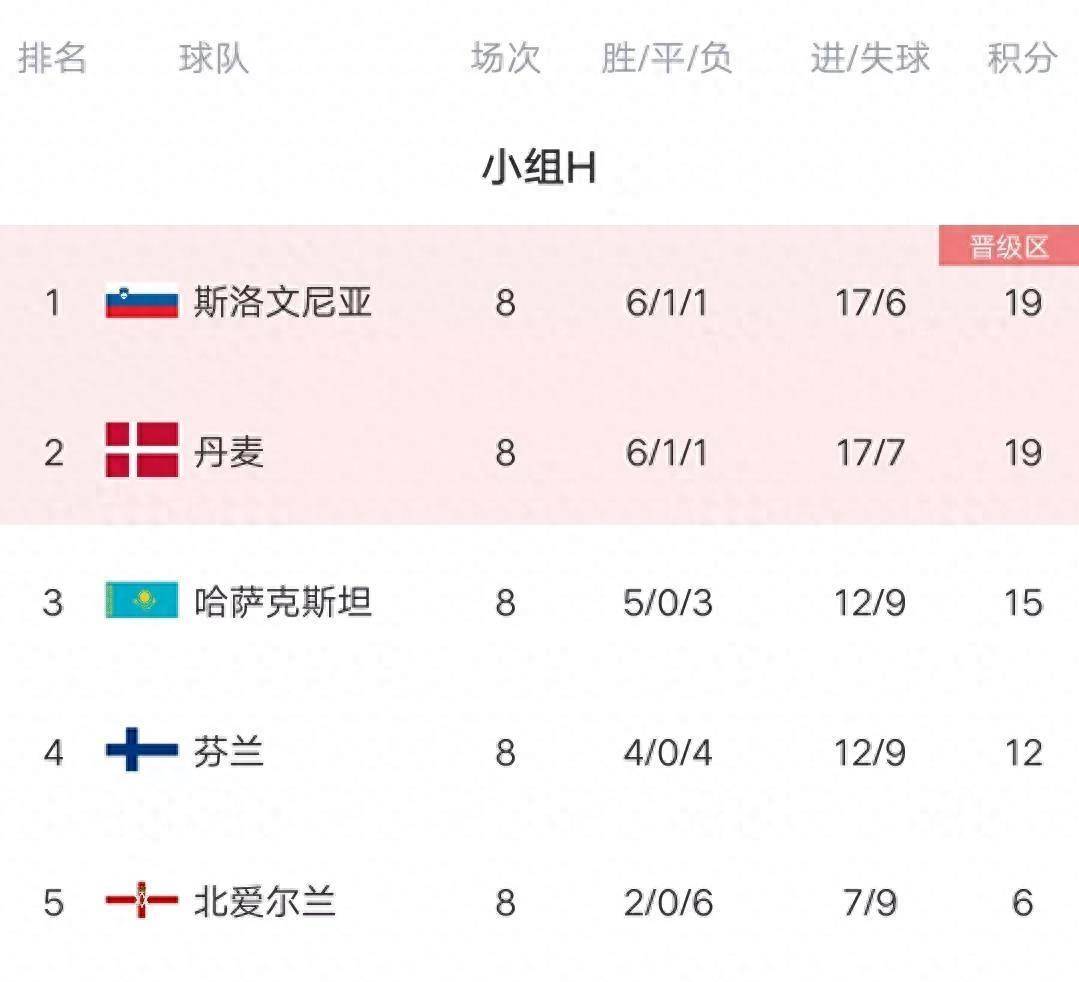This screenshot has width=1079, height=982.
Task: Click the 进/失球 column header
Action: tap(870, 58)
